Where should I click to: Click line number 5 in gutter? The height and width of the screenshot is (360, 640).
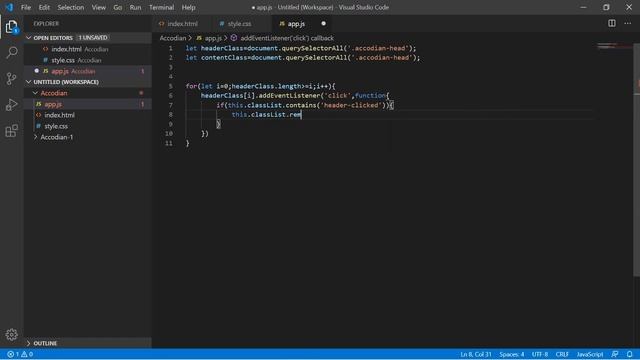[171, 86]
